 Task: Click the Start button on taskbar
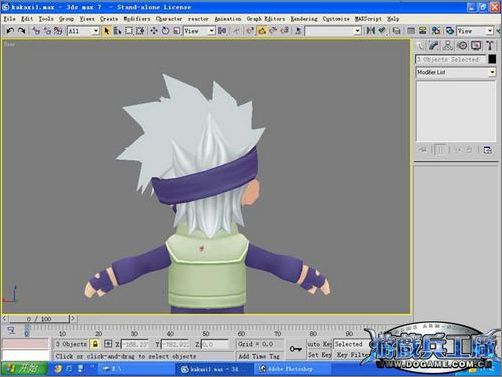point(24,369)
